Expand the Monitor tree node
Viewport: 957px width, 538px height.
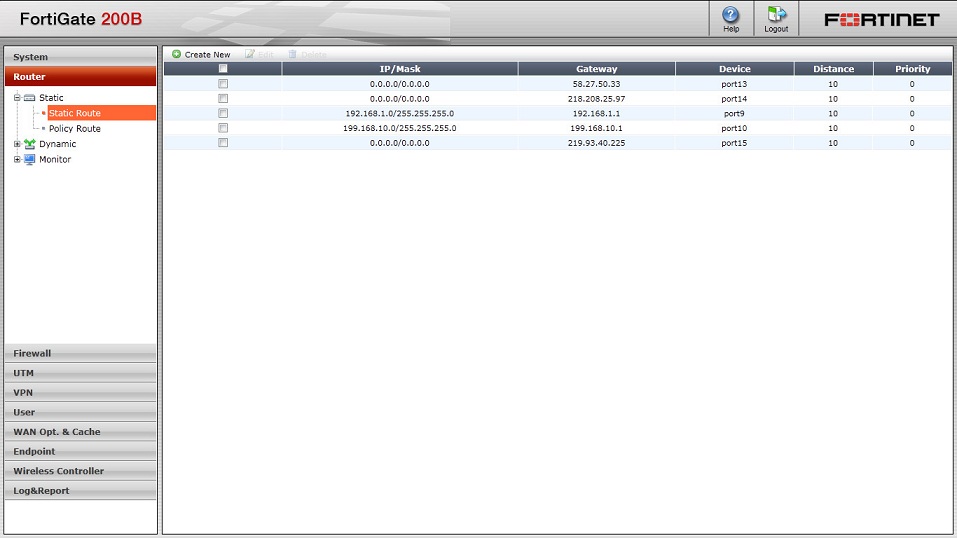pyautogui.click(x=17, y=159)
